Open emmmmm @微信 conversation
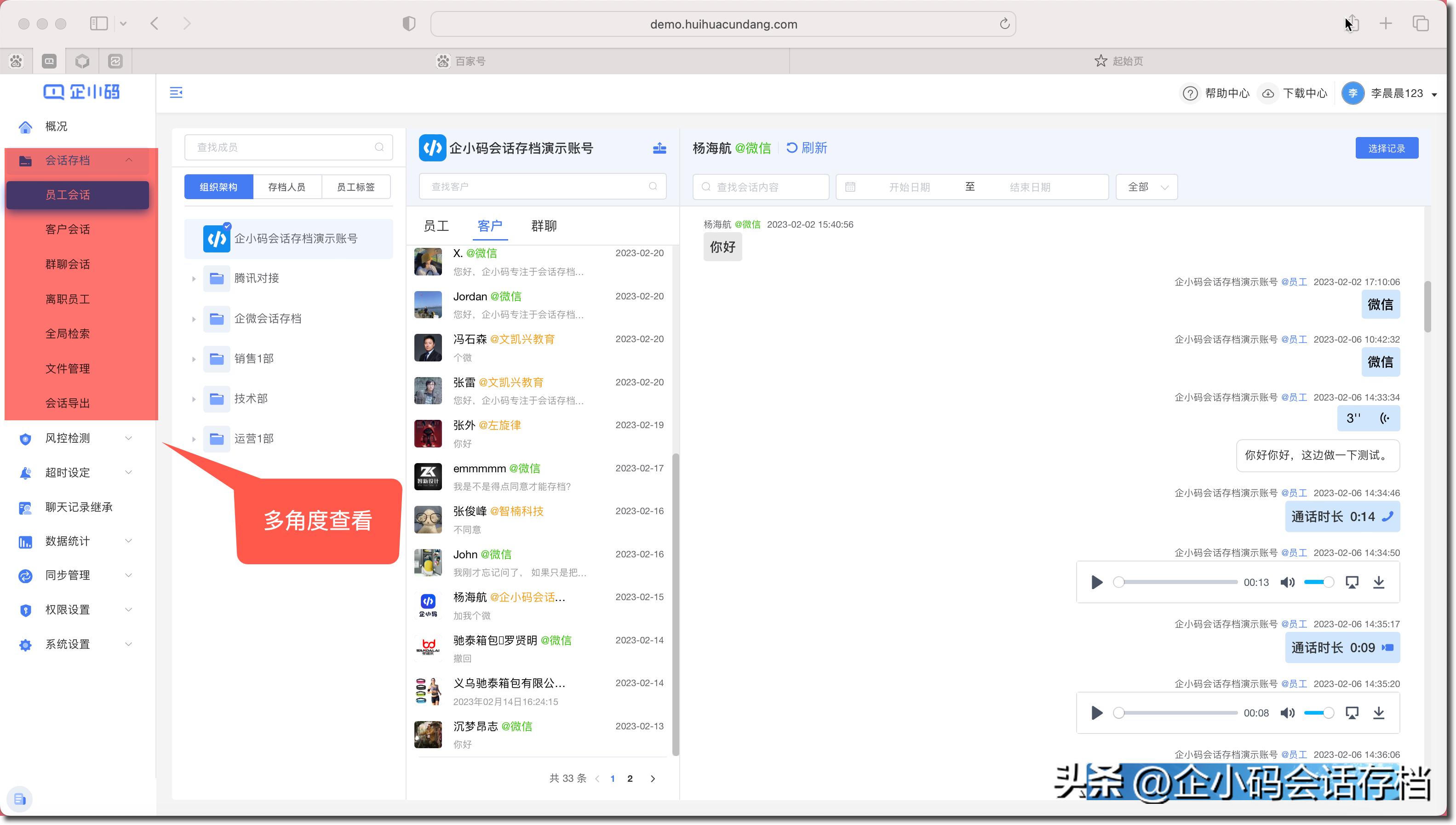This screenshot has width=1456, height=825. 539,477
